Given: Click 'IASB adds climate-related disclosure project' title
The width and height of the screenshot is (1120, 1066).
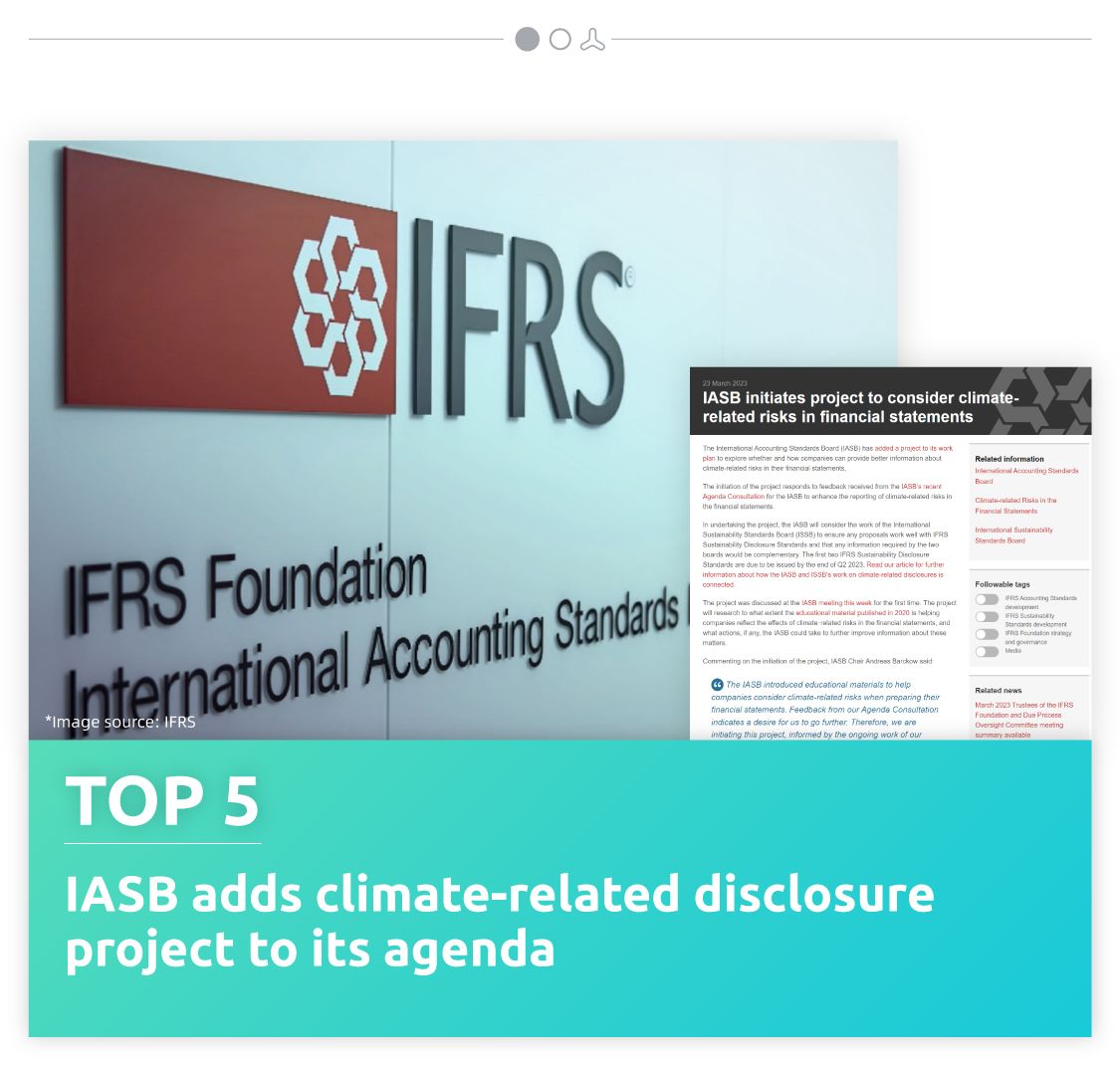Looking at the screenshot, I should click(500, 921).
